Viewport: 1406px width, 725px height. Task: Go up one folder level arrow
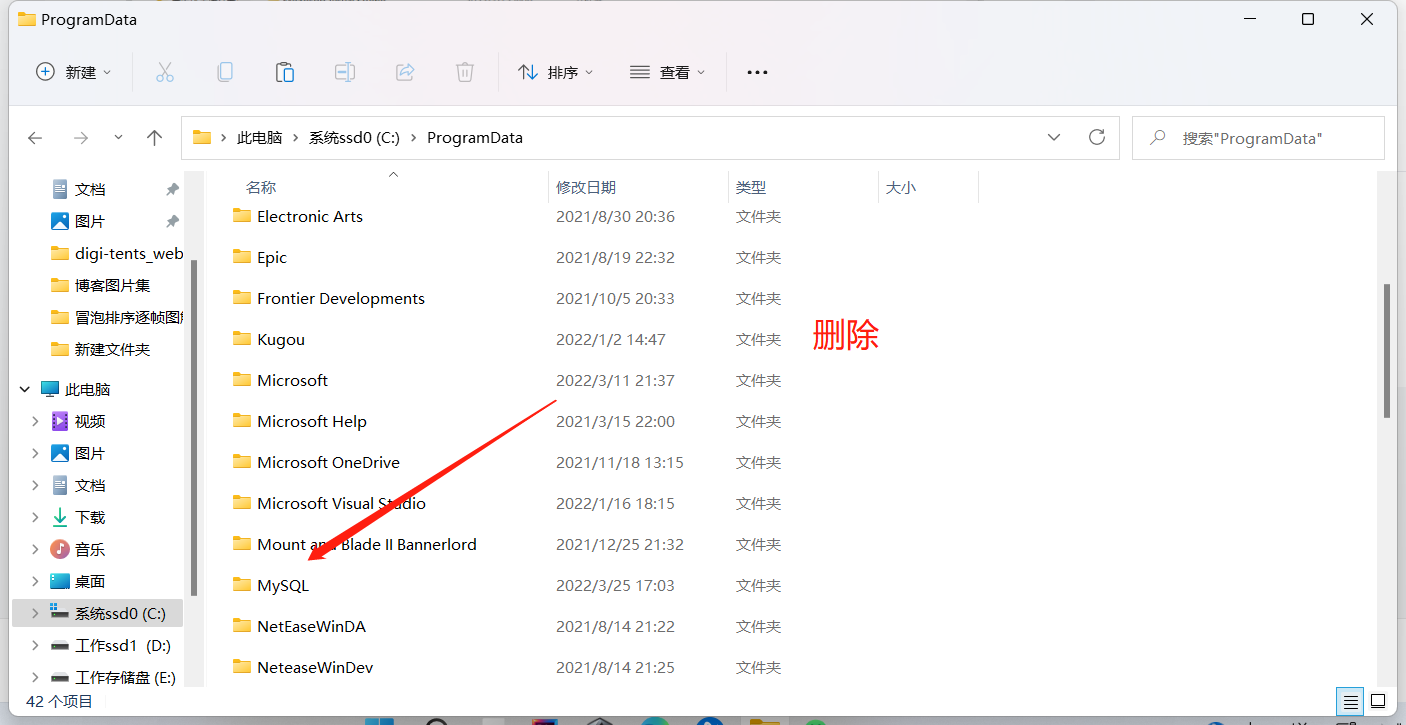pos(154,138)
